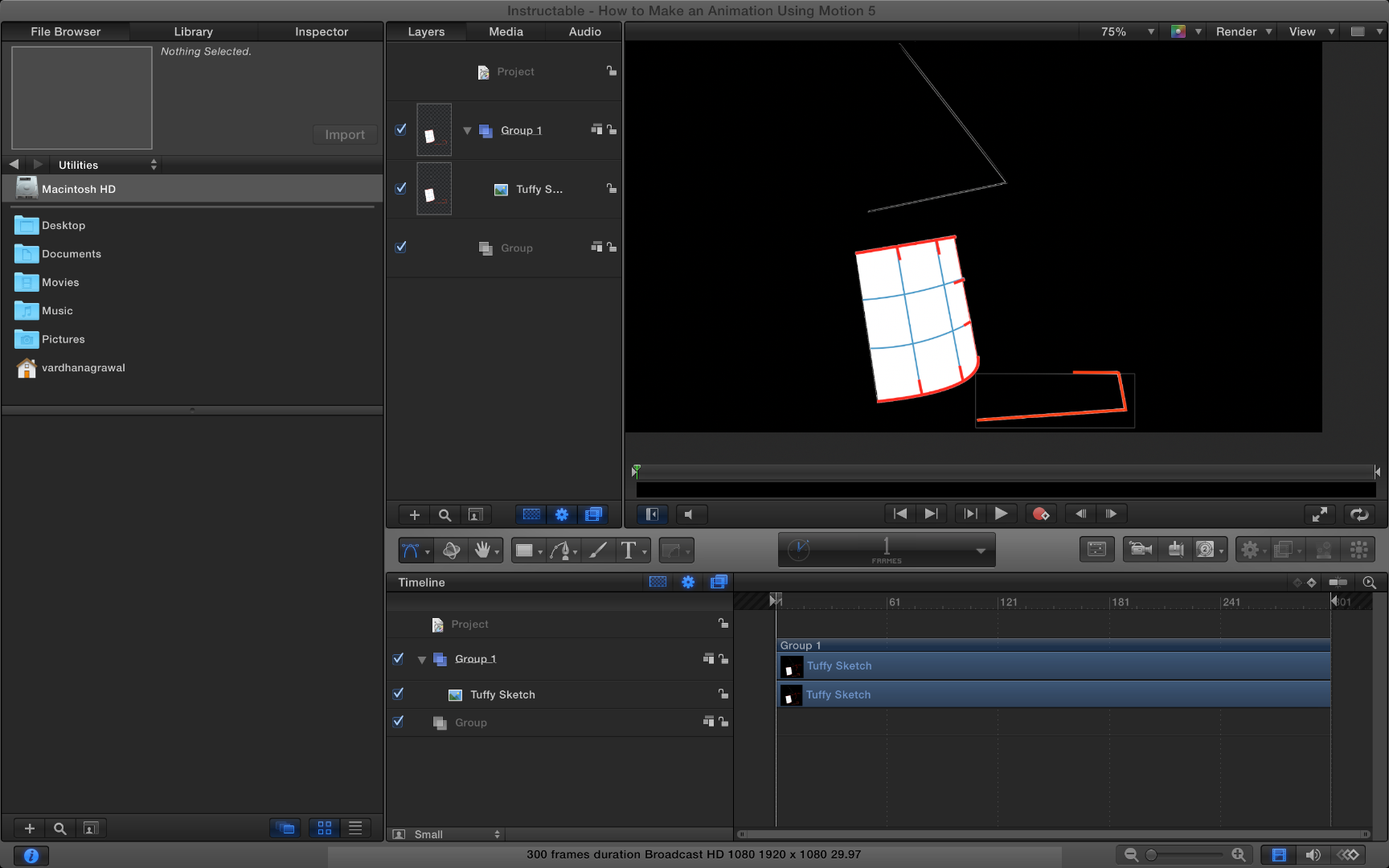Select the Paint Stroke tool
The width and height of the screenshot is (1389, 868).
[597, 551]
